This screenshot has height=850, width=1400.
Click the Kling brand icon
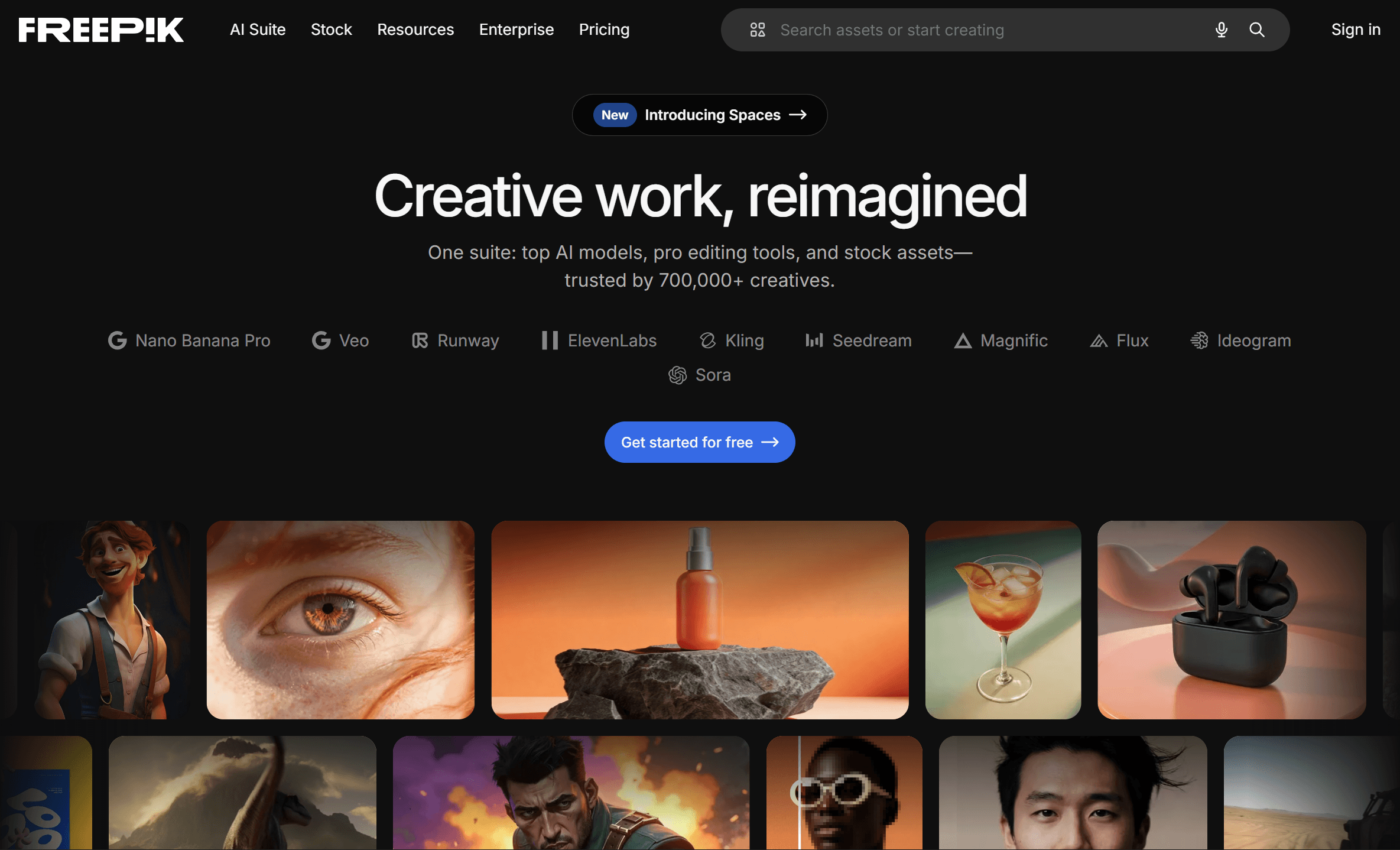coord(707,340)
